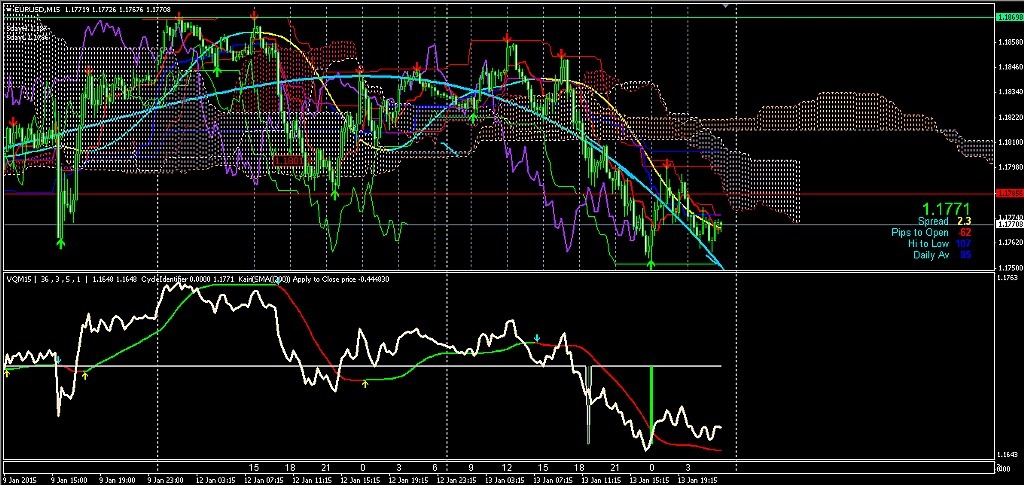Viewport: 1024px width, 485px height.
Task: Click the gray spike bar in indicator window
Action: point(589,402)
